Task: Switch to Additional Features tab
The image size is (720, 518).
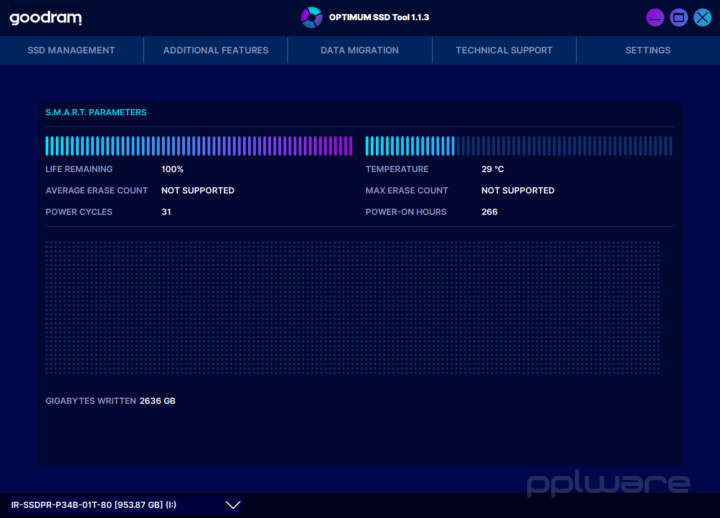Action: pos(216,50)
